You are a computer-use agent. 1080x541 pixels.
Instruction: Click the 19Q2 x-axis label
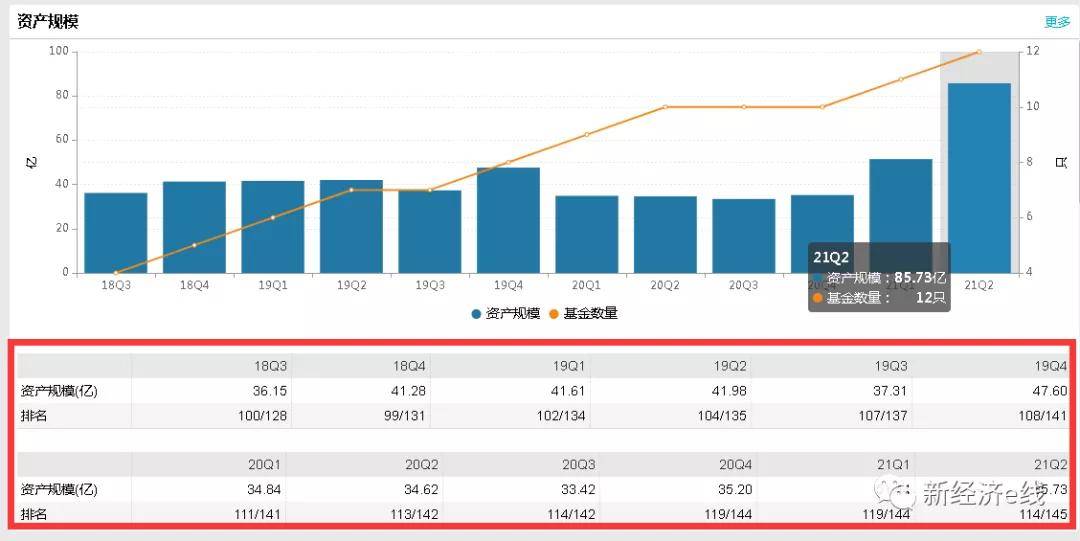[x=351, y=285]
